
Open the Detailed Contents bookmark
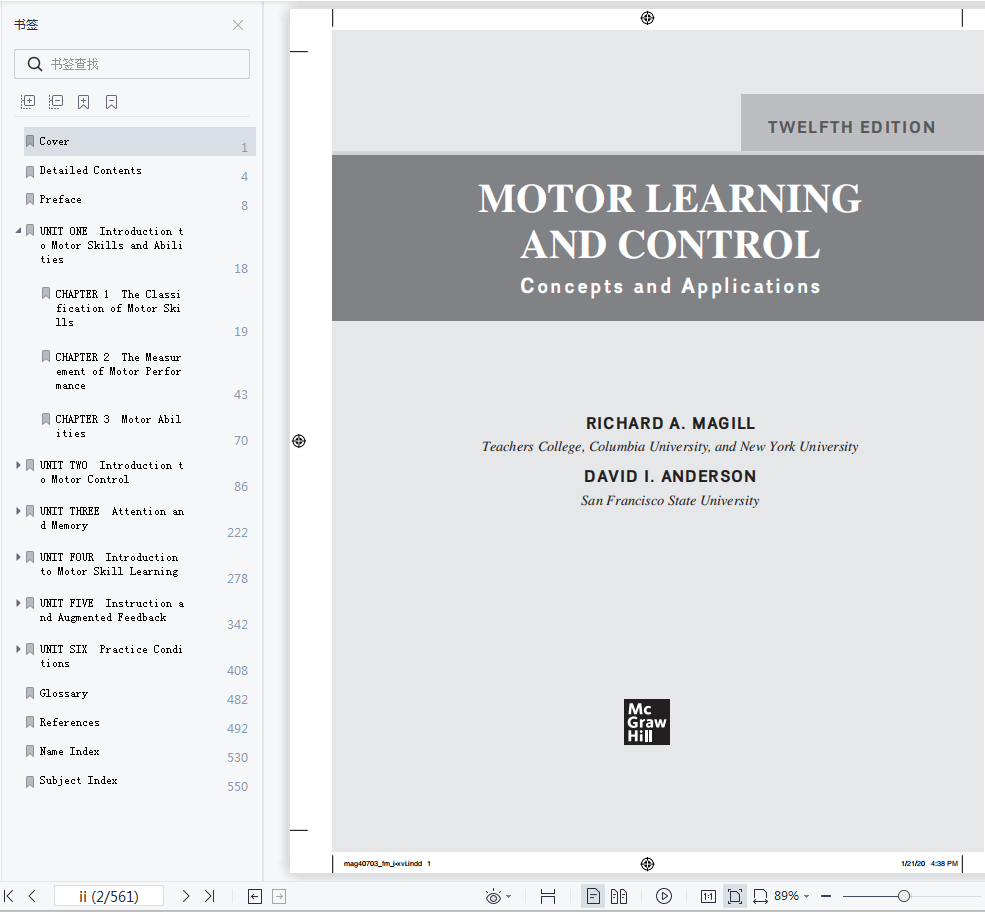click(x=90, y=170)
